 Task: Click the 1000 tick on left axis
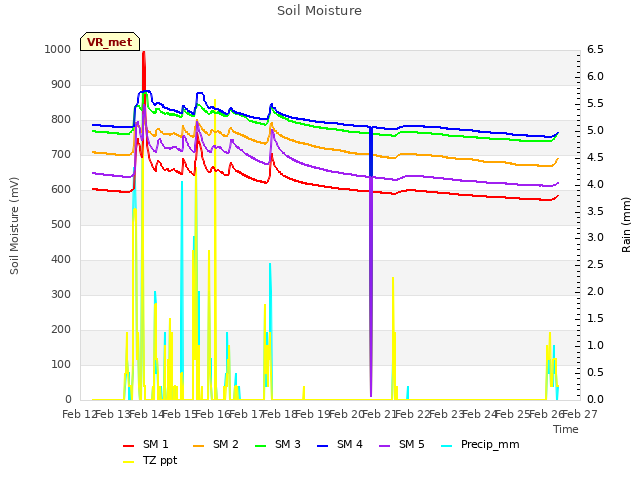coord(58,49)
